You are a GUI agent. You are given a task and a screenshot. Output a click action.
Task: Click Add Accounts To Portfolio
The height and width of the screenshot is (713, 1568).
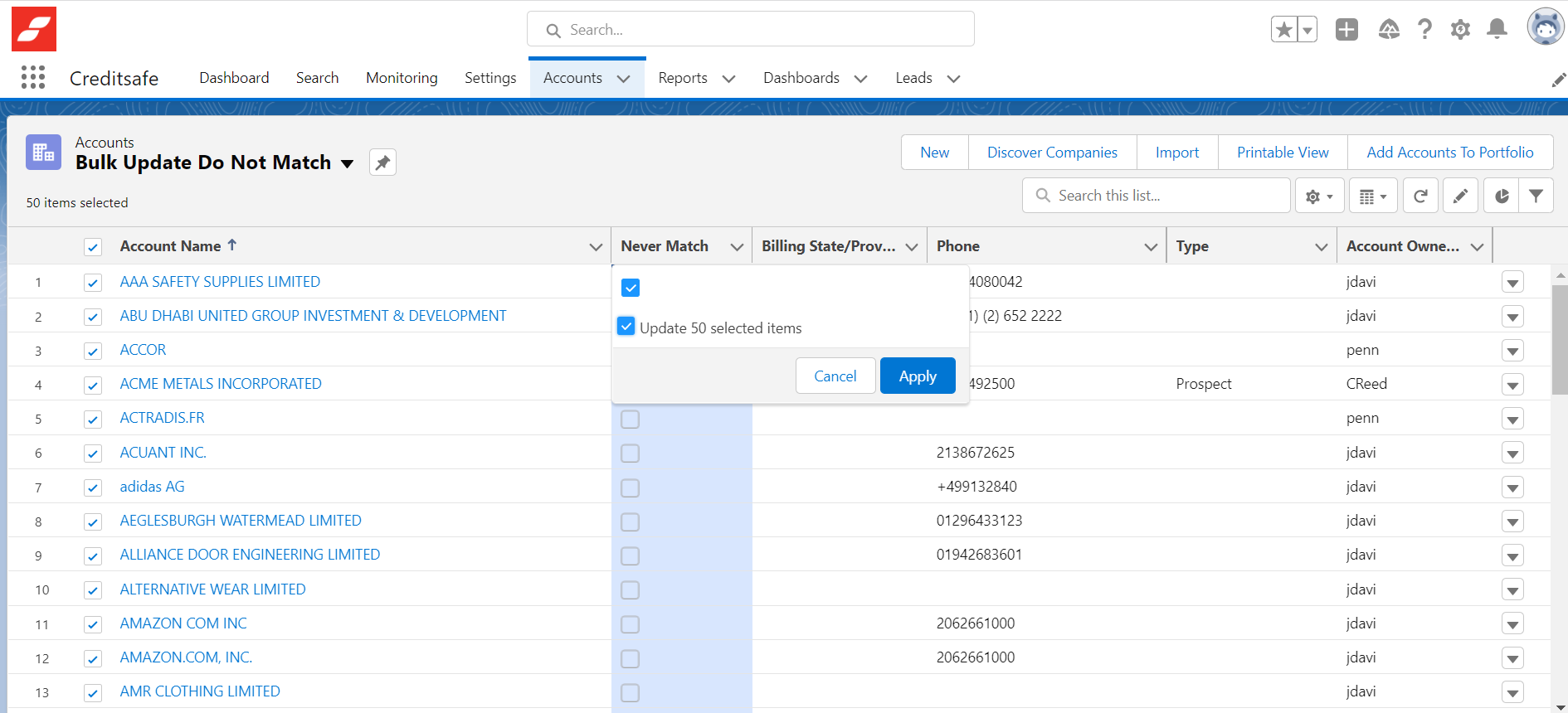(1450, 153)
